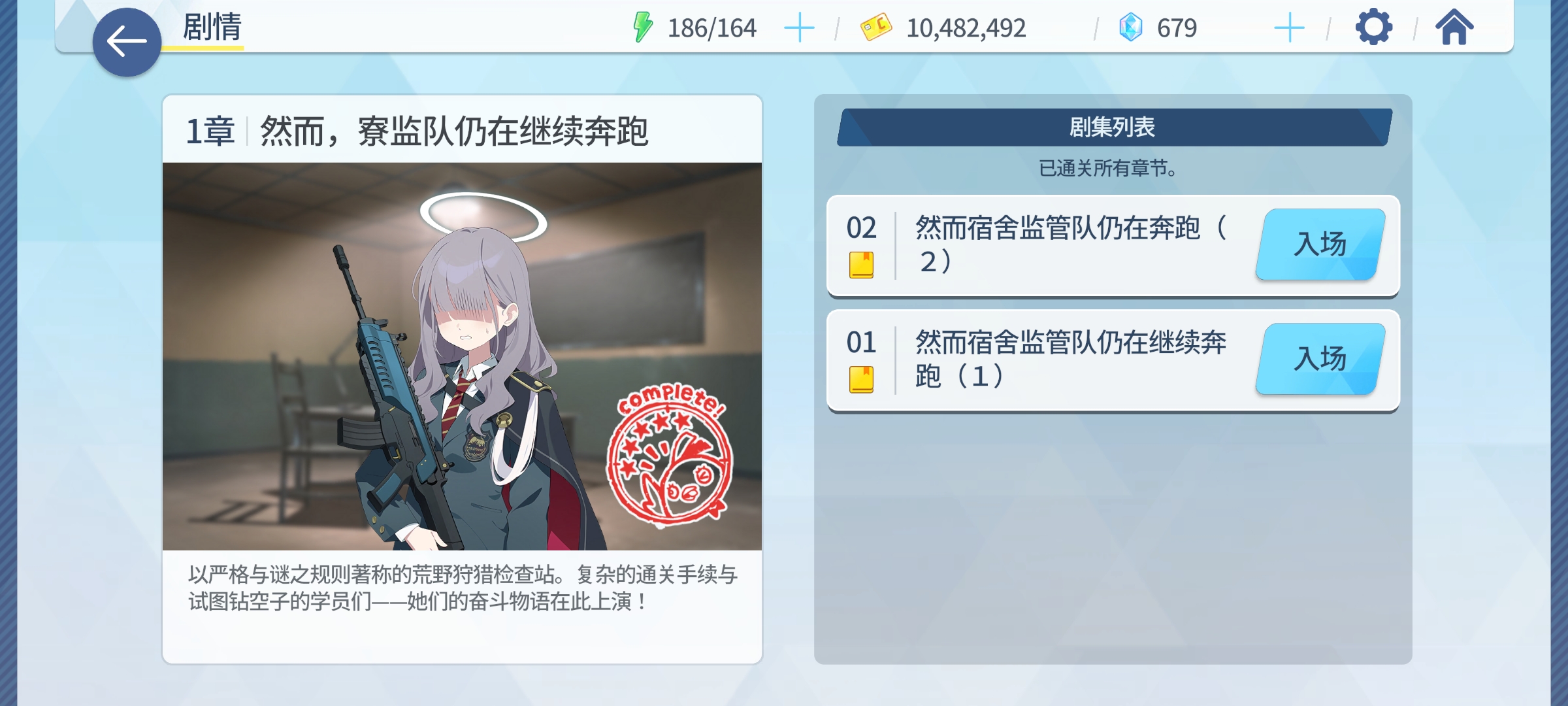
Task: Open settings via the gear icon
Action: [1374, 27]
